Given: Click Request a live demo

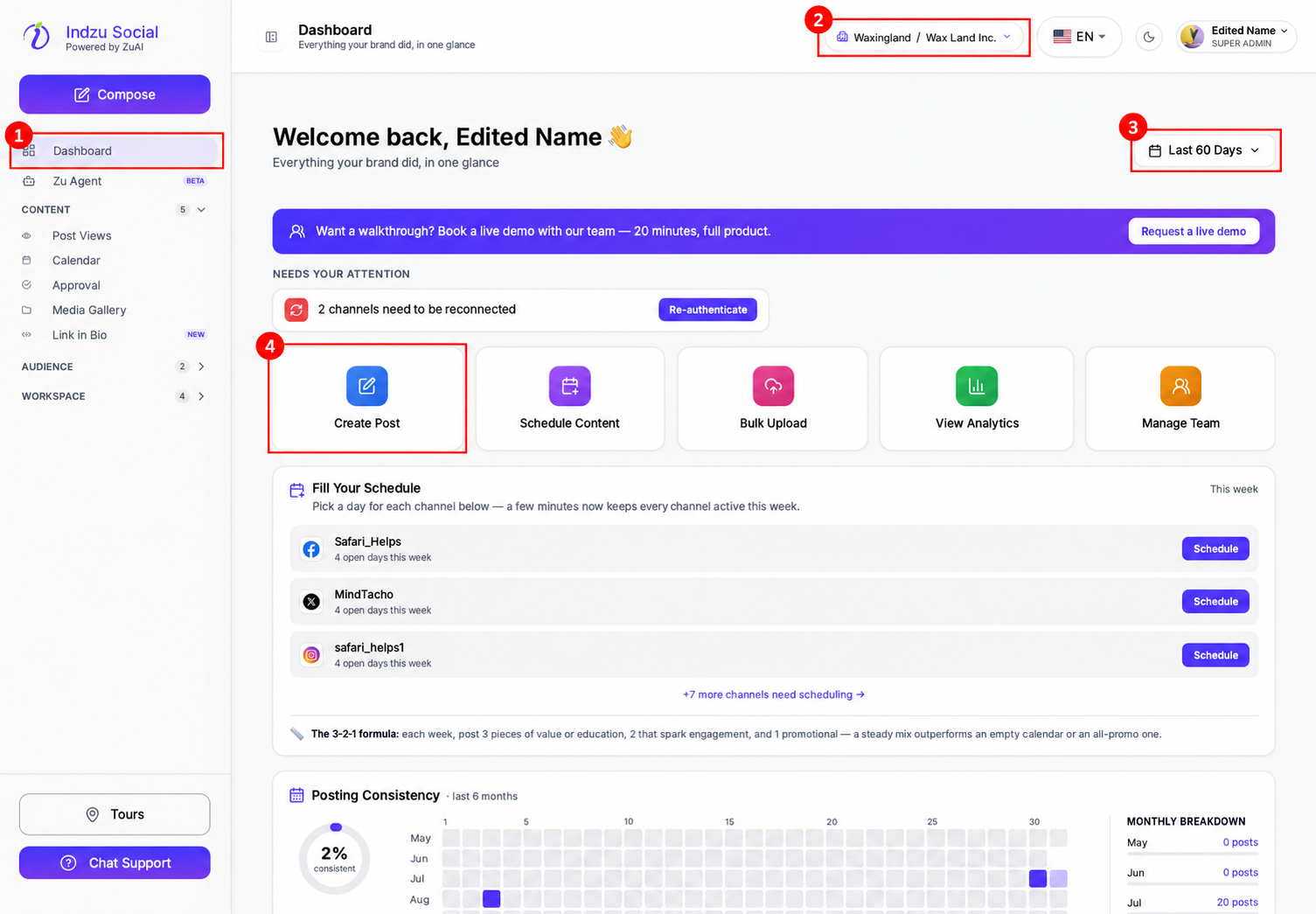Looking at the screenshot, I should tap(1194, 231).
